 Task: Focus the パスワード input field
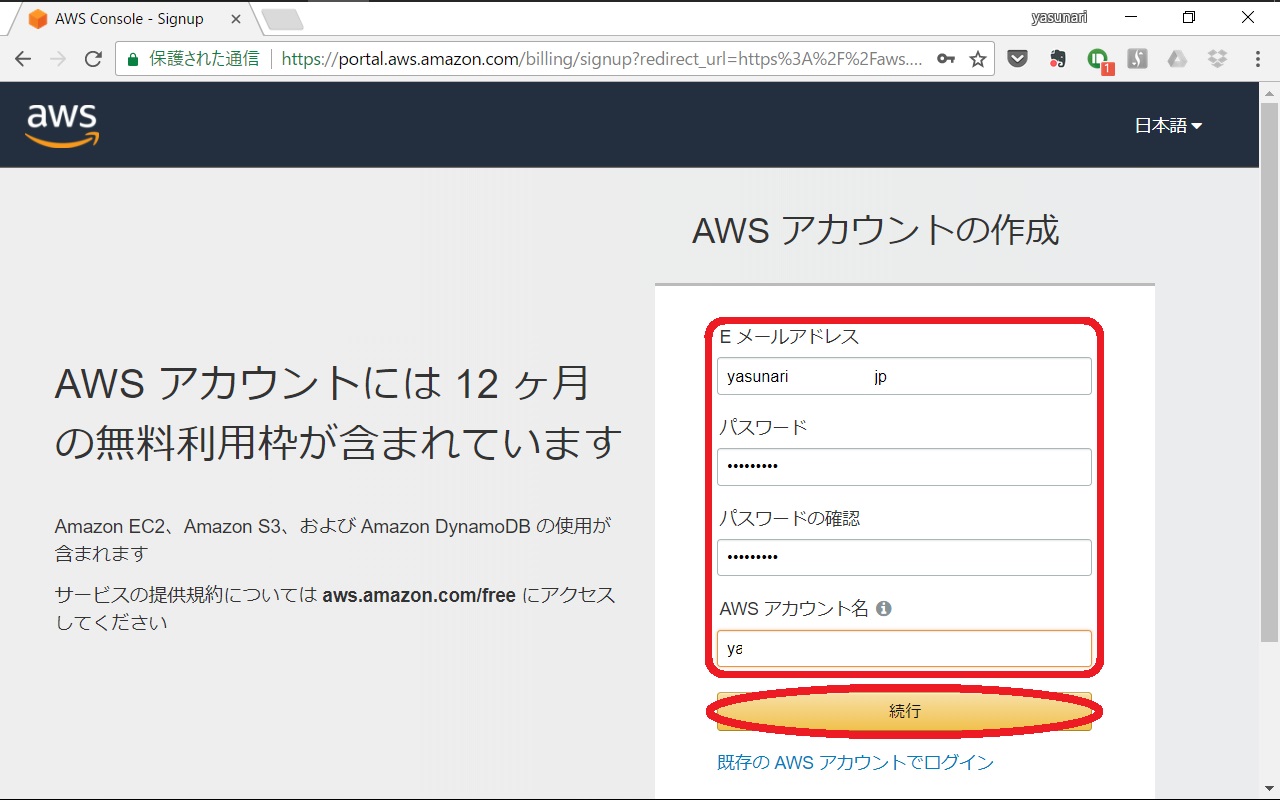[904, 467]
